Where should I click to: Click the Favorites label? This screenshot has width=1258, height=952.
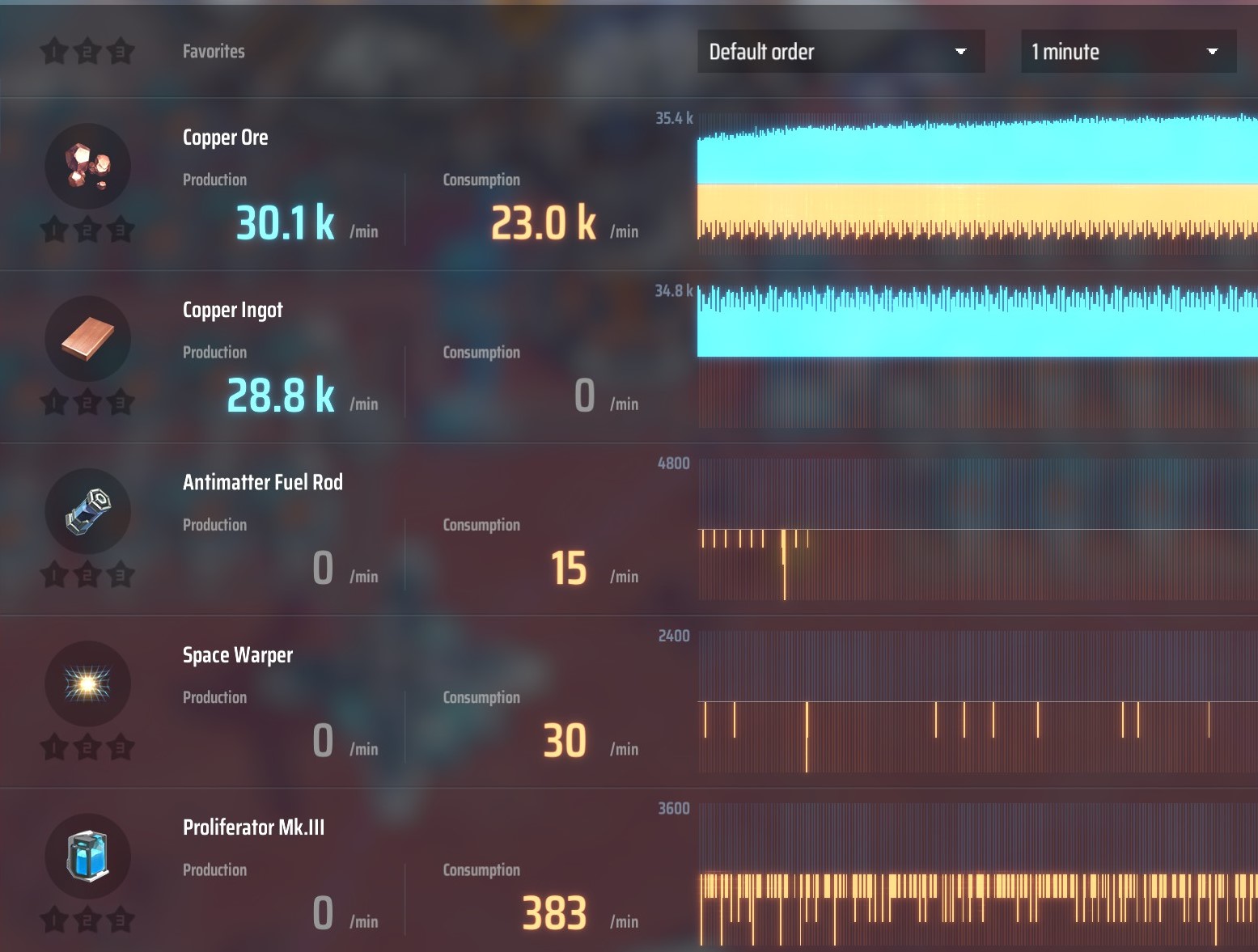[x=214, y=52]
